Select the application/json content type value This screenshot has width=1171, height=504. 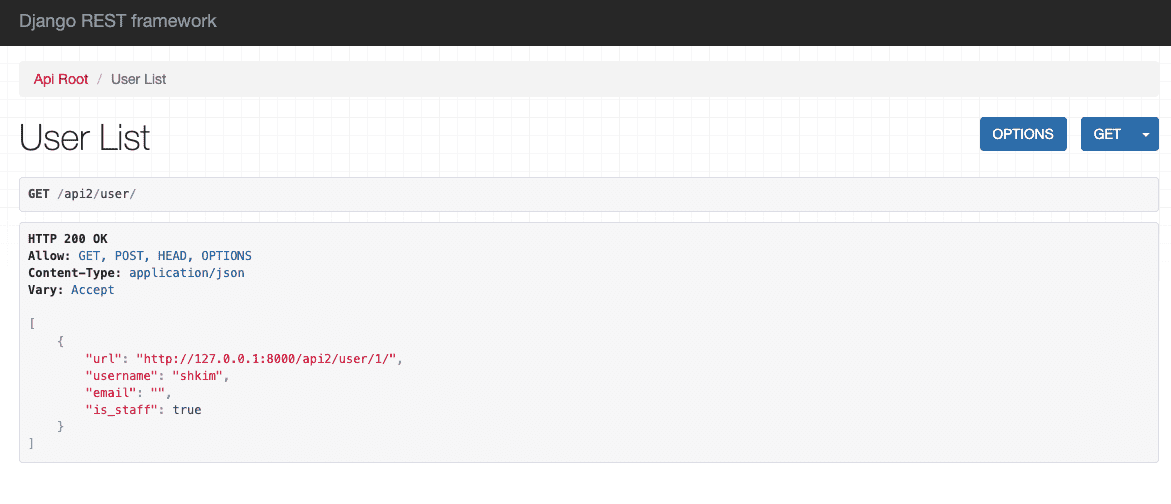187,273
